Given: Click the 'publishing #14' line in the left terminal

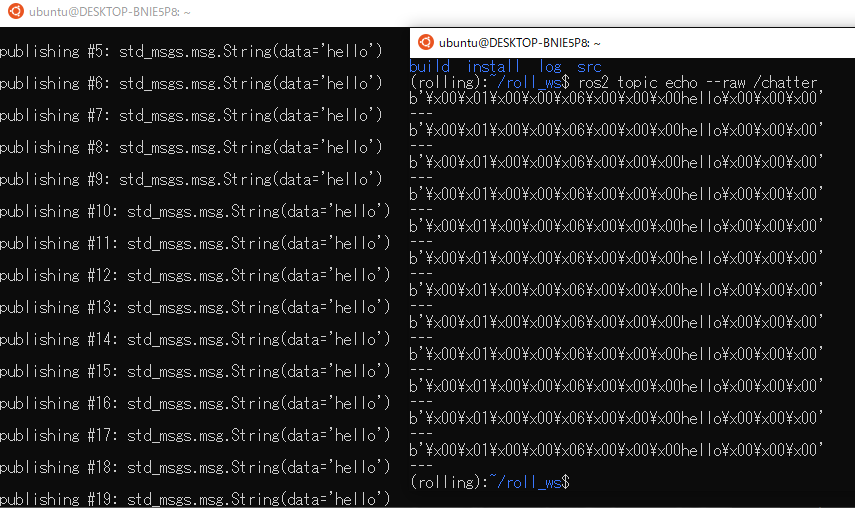Looking at the screenshot, I should (195, 340).
